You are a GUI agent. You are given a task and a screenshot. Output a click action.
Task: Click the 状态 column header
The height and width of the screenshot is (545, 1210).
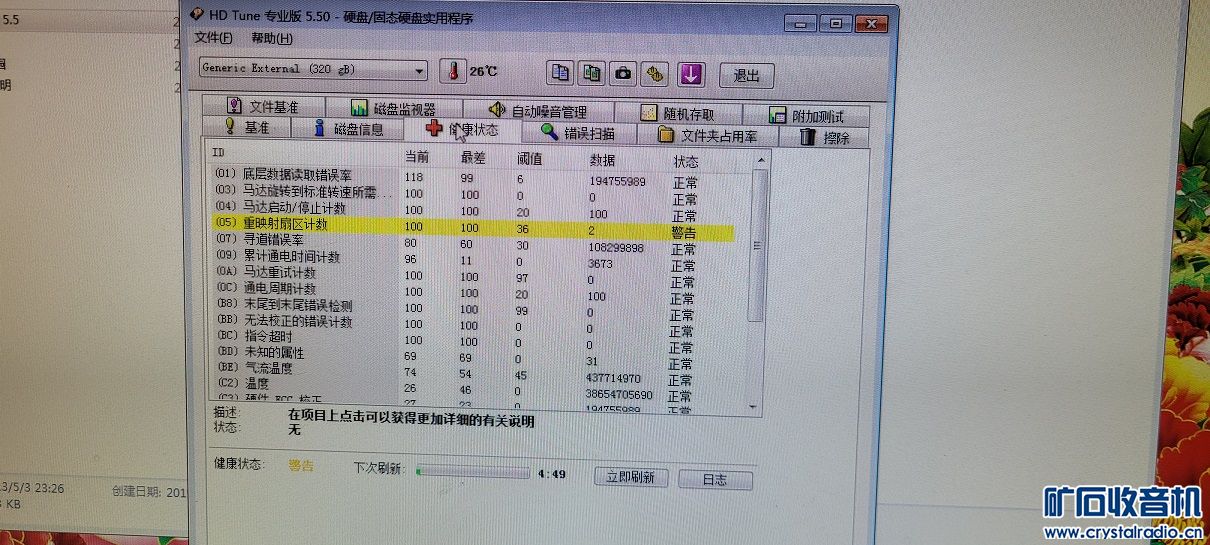coord(685,160)
